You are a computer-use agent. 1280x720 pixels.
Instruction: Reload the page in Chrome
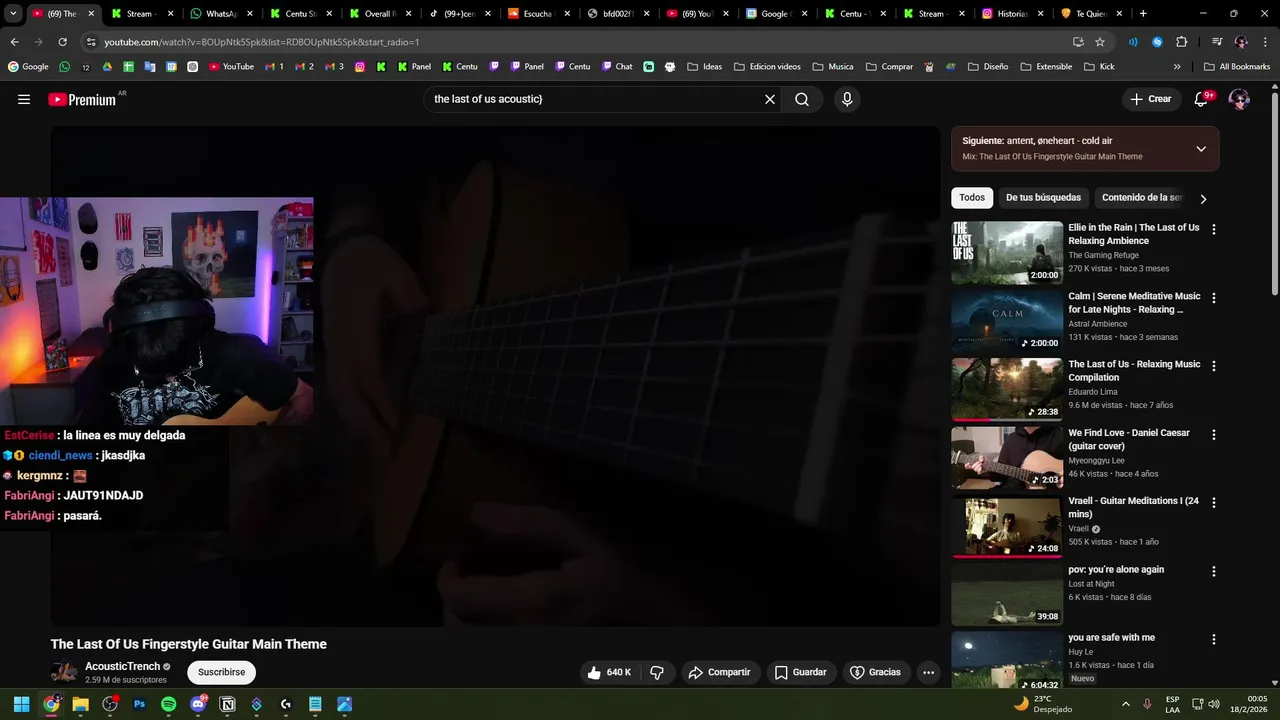tap(62, 42)
